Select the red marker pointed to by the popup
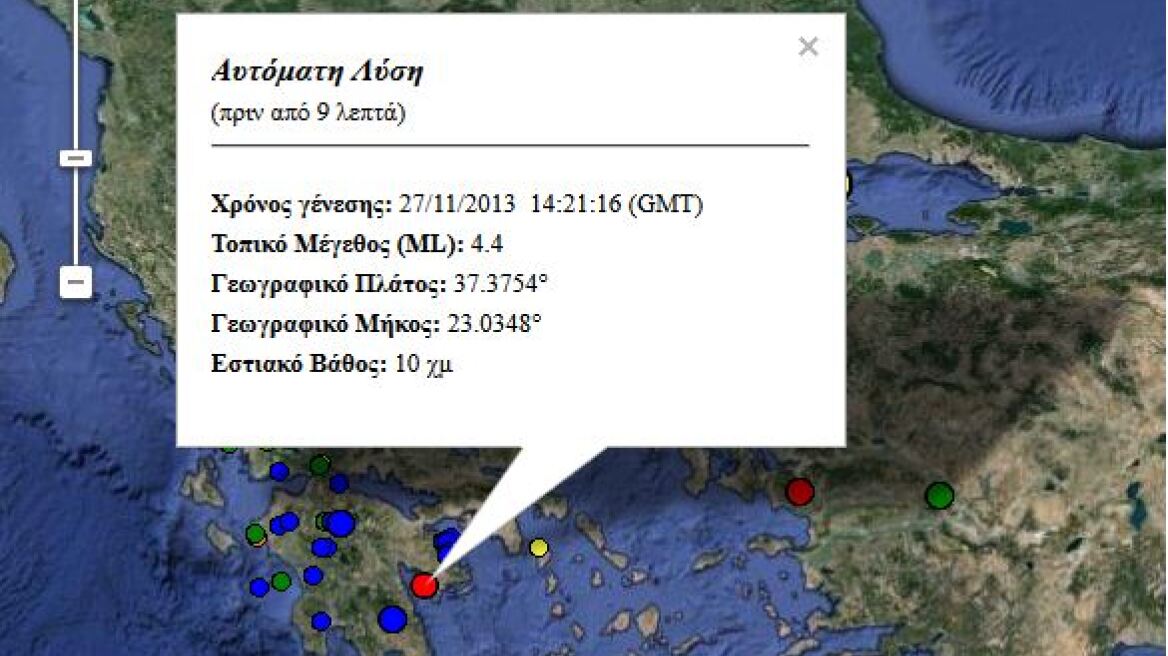Screen dimensions: 1168x656 pos(426,587)
